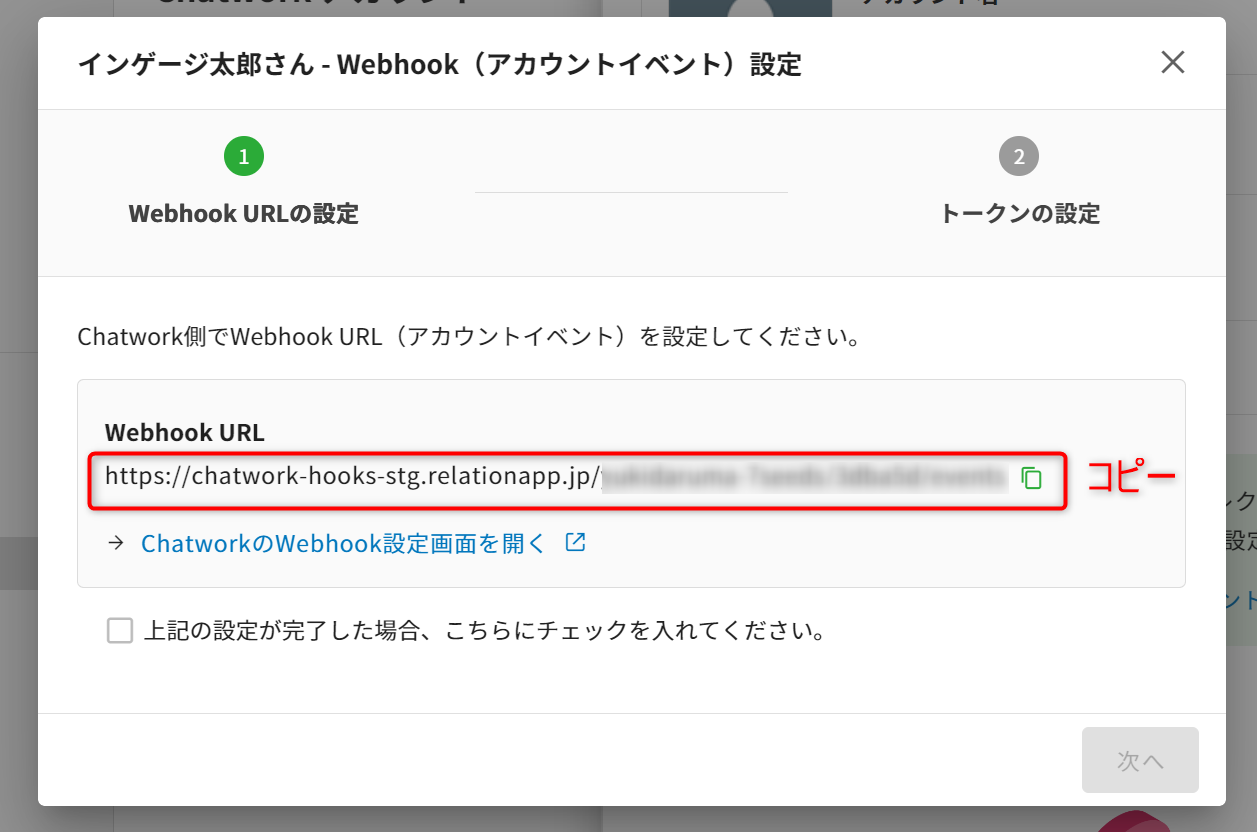Click the dialog title インゲージ太郎さん - Webhook
Viewport: 1257px width, 832px height.
coord(439,65)
